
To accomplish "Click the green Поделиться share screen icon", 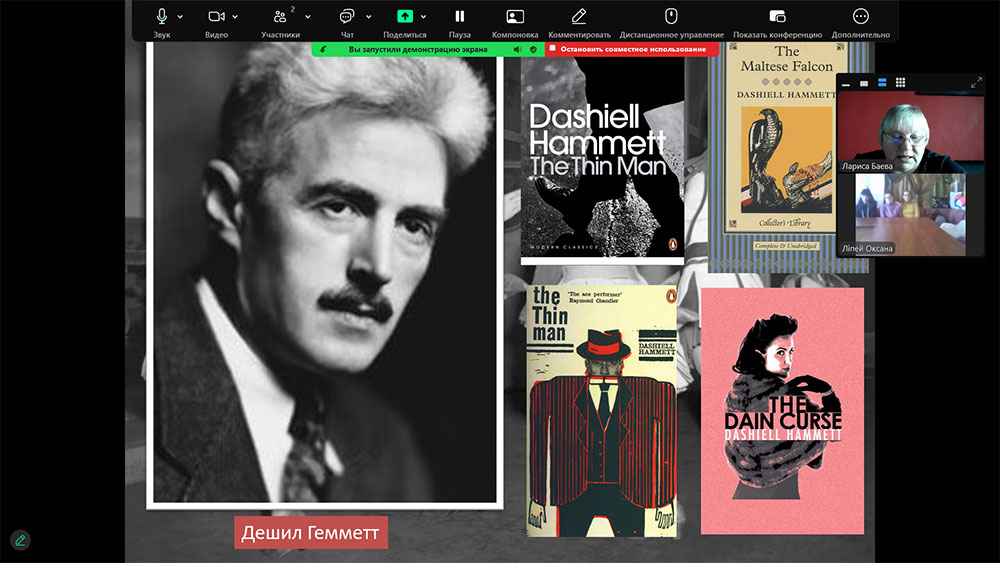I will coord(405,17).
